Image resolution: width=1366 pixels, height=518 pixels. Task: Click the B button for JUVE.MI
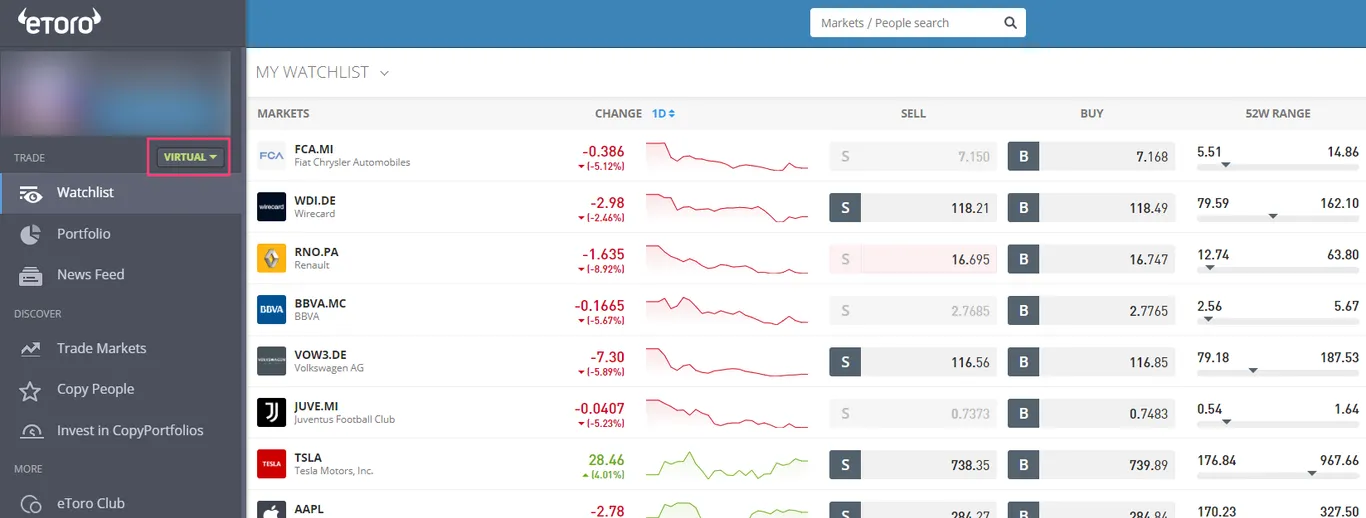1023,414
